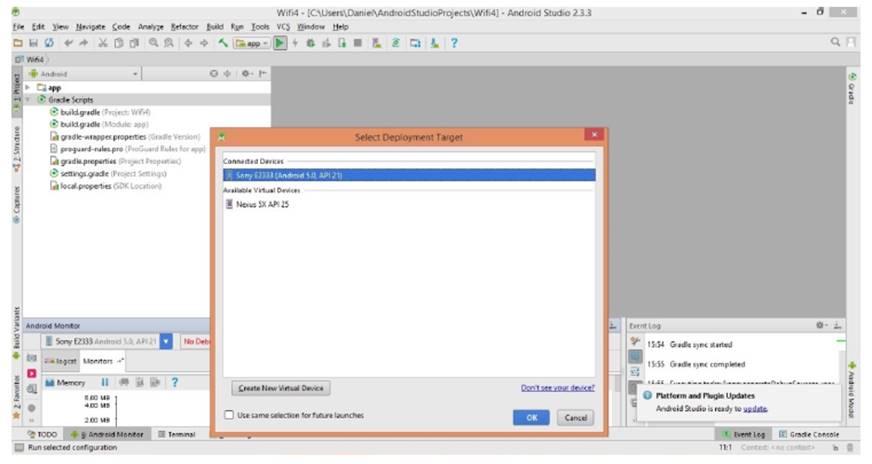The image size is (872, 464).
Task: Click the Don't see your device link
Action: (557, 388)
